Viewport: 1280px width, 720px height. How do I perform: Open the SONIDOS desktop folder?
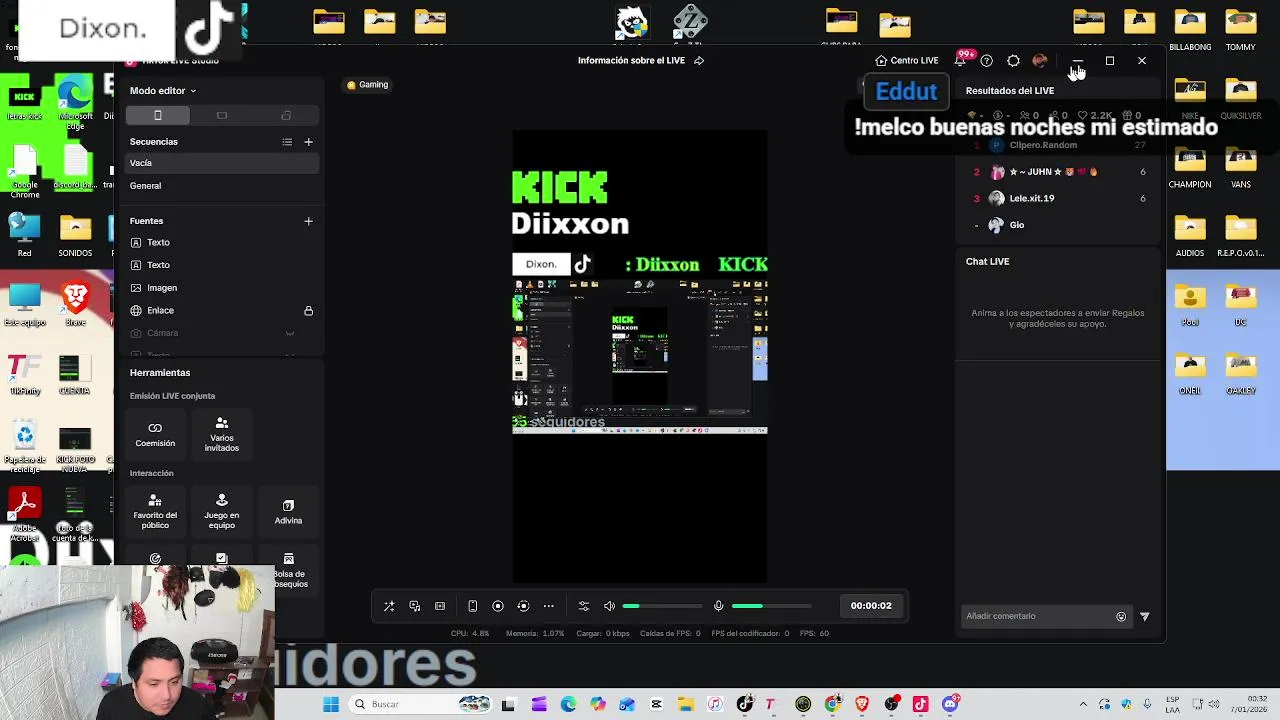[x=75, y=236]
